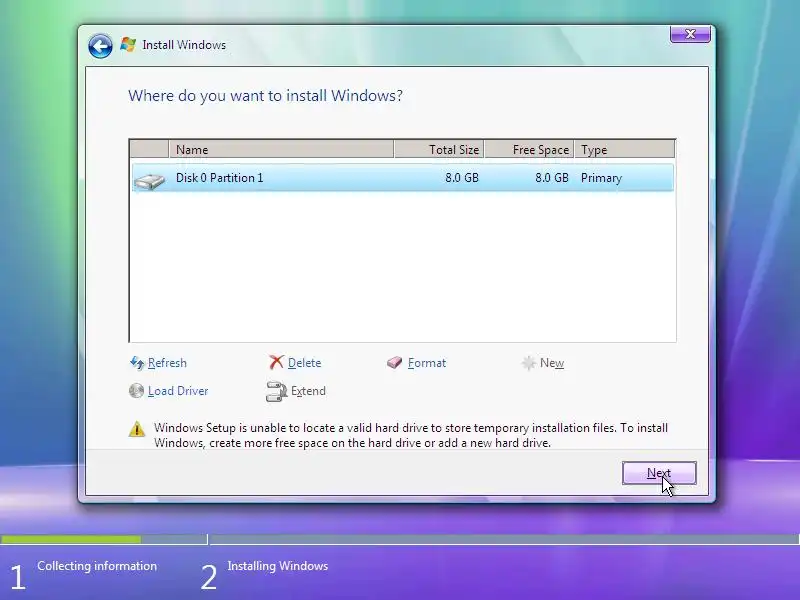Click the yellow warning triangle icon
Screen dimensions: 800x600
click(x=137, y=429)
